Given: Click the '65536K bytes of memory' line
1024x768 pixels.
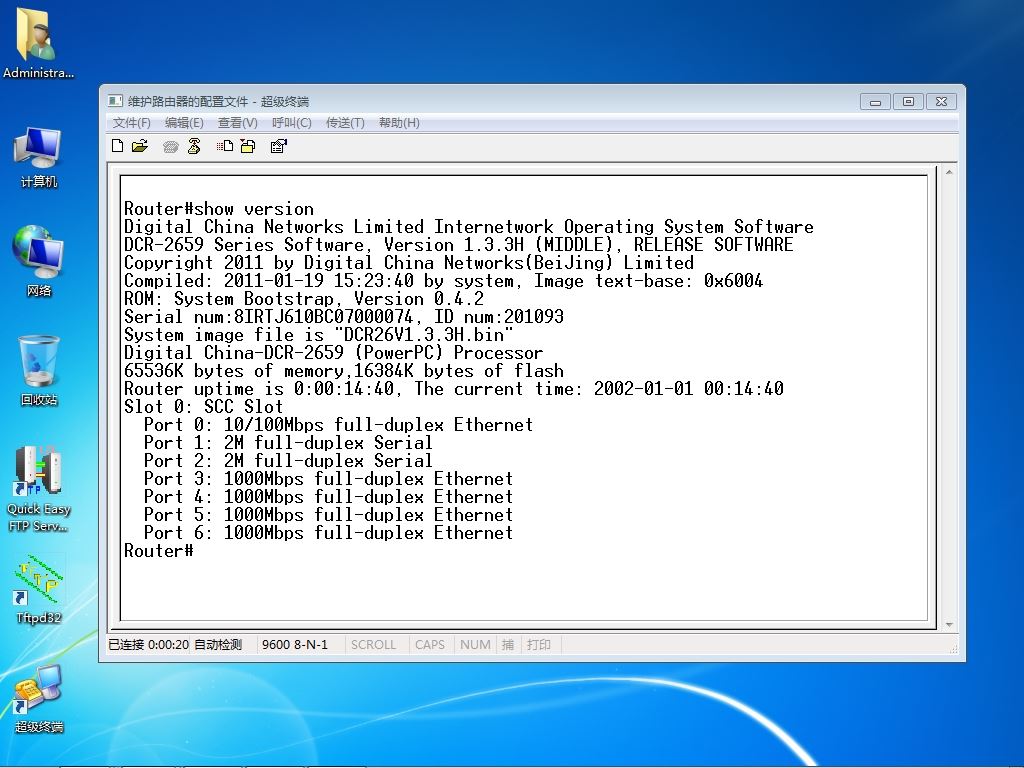Looking at the screenshot, I should (344, 371).
